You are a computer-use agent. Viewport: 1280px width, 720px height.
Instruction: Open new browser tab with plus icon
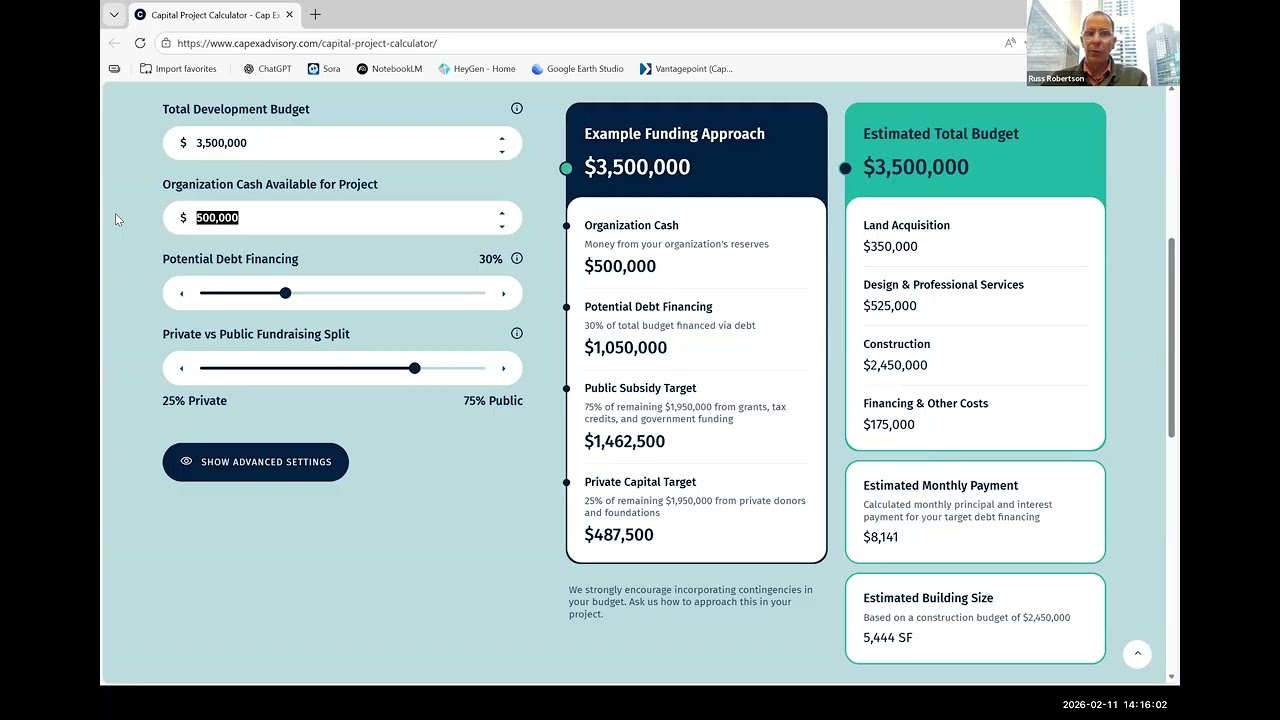(315, 14)
